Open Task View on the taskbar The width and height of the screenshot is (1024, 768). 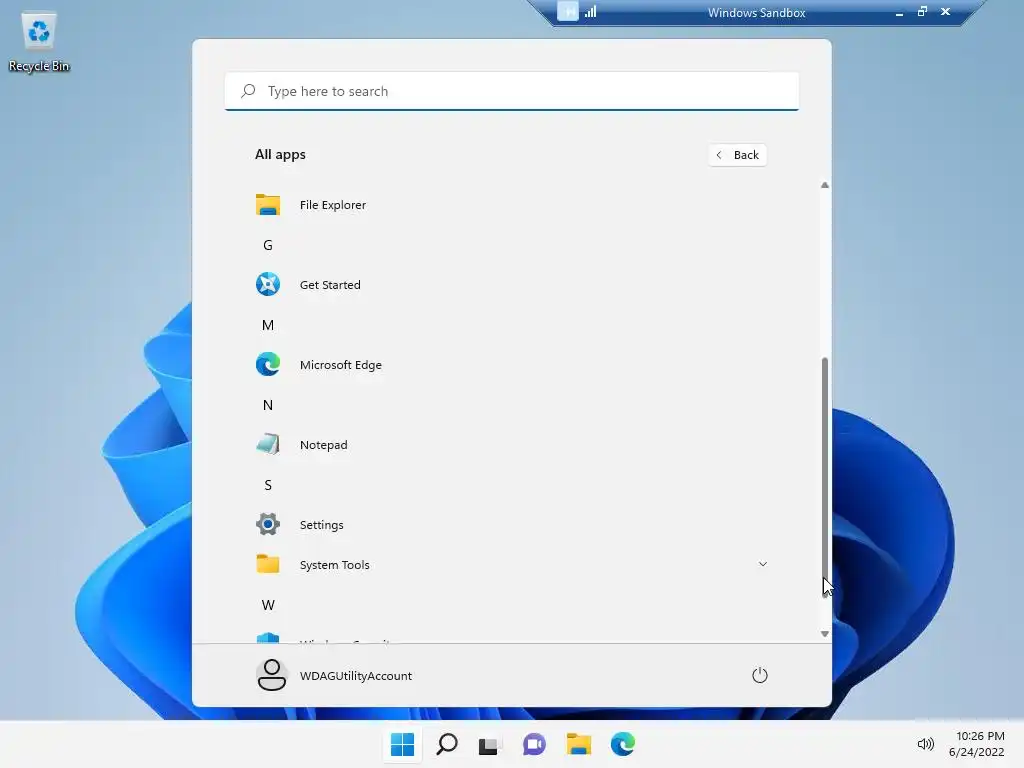click(488, 744)
